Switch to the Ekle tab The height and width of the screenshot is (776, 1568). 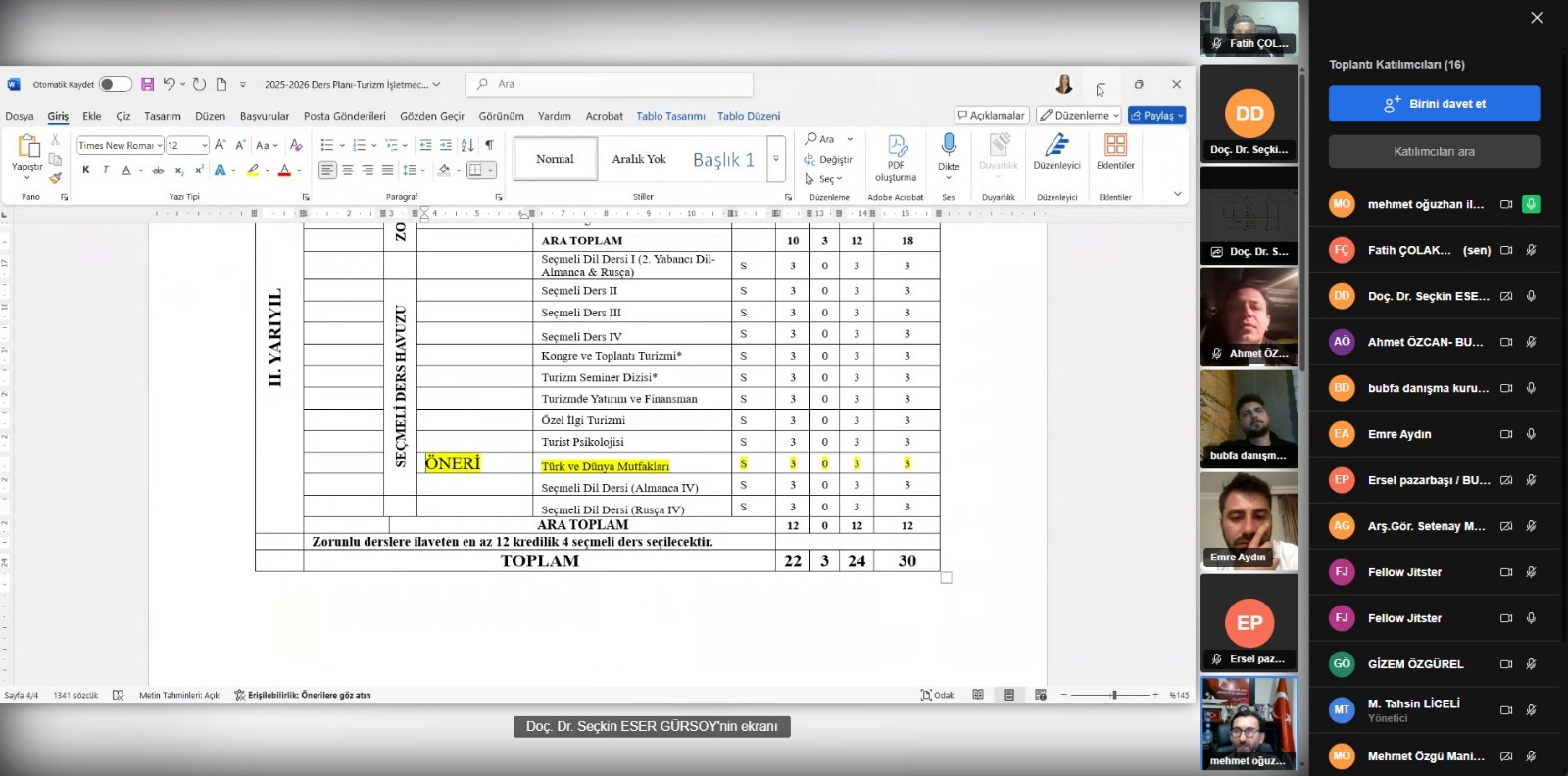coord(92,116)
